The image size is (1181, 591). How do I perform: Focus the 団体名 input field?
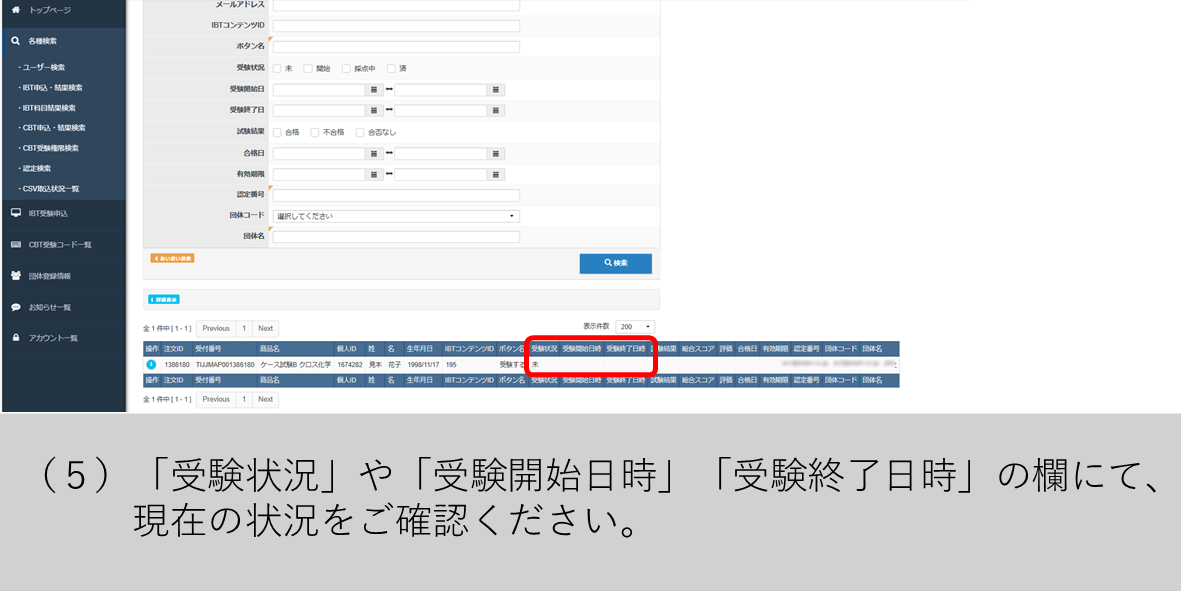click(396, 237)
